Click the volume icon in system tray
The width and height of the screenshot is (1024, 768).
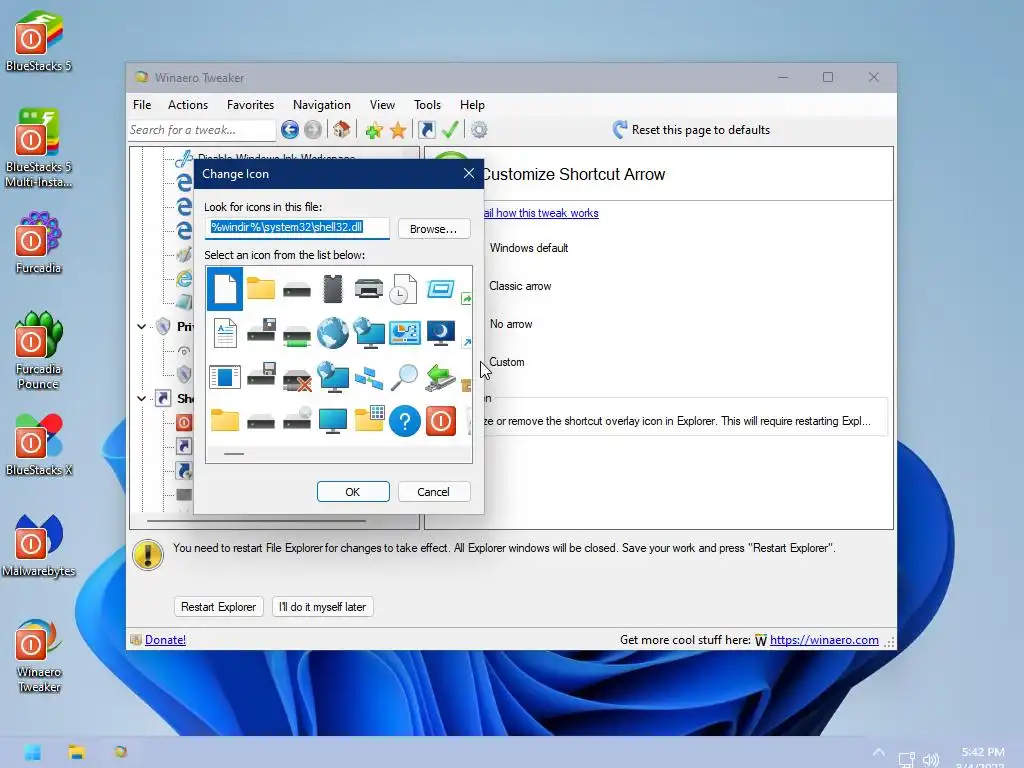[930, 760]
